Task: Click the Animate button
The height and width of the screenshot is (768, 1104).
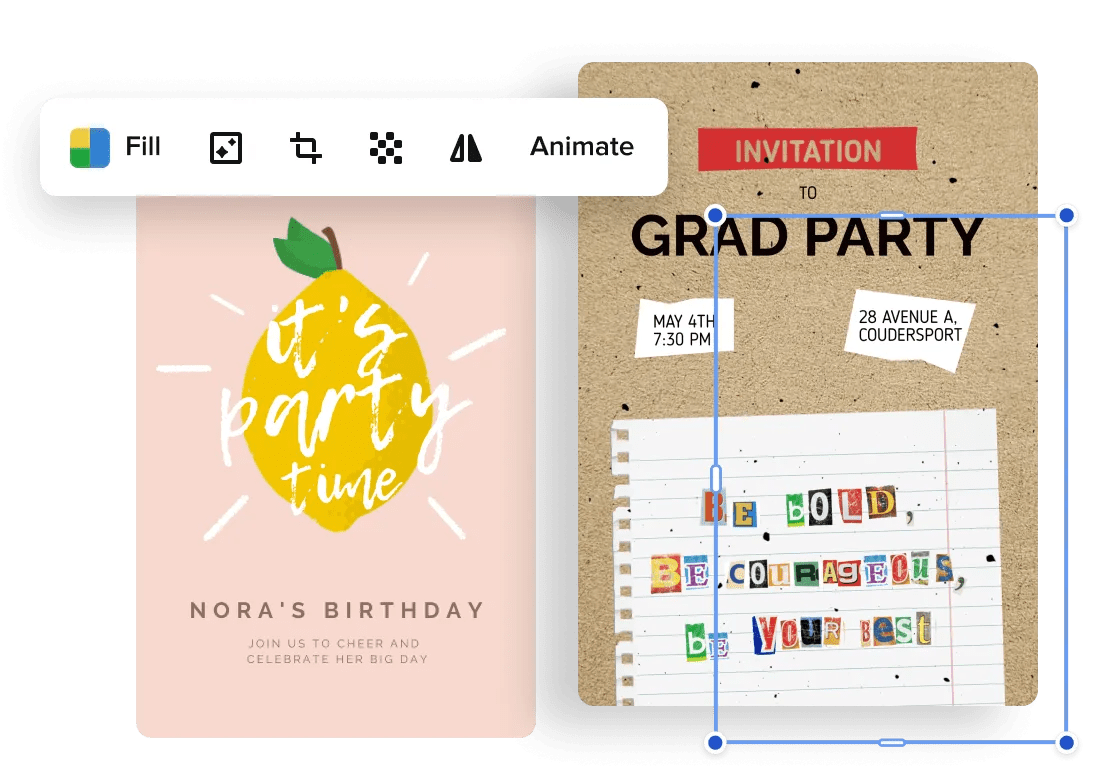Action: 580,146
